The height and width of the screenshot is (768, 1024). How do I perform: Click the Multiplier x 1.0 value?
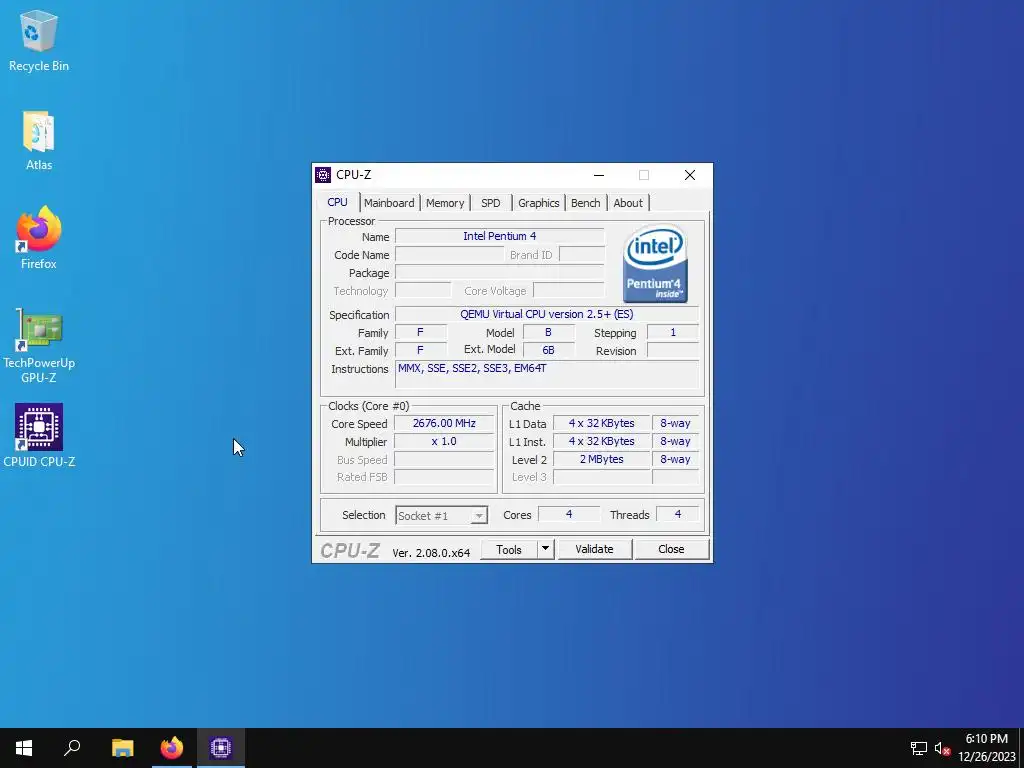(x=444, y=441)
